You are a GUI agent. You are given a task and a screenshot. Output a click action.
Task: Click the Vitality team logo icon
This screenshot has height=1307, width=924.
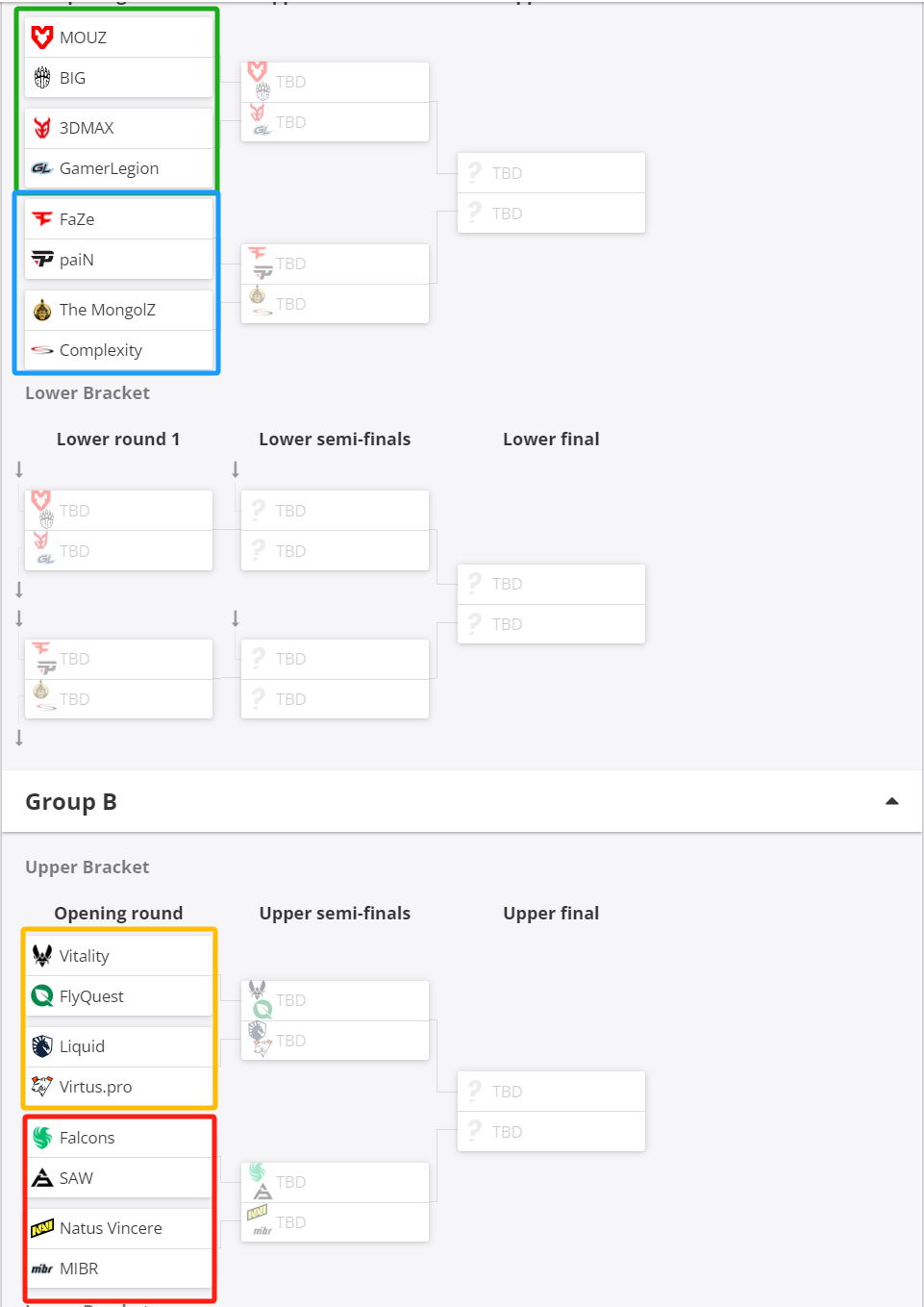tap(42, 956)
